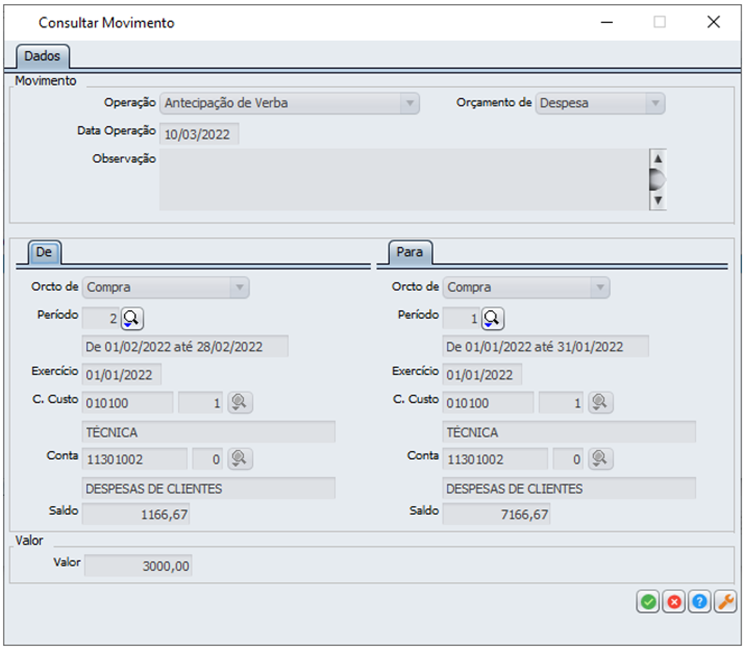The width and height of the screenshot is (744, 649).
Task: Click the red cancel X button
Action: tap(674, 601)
